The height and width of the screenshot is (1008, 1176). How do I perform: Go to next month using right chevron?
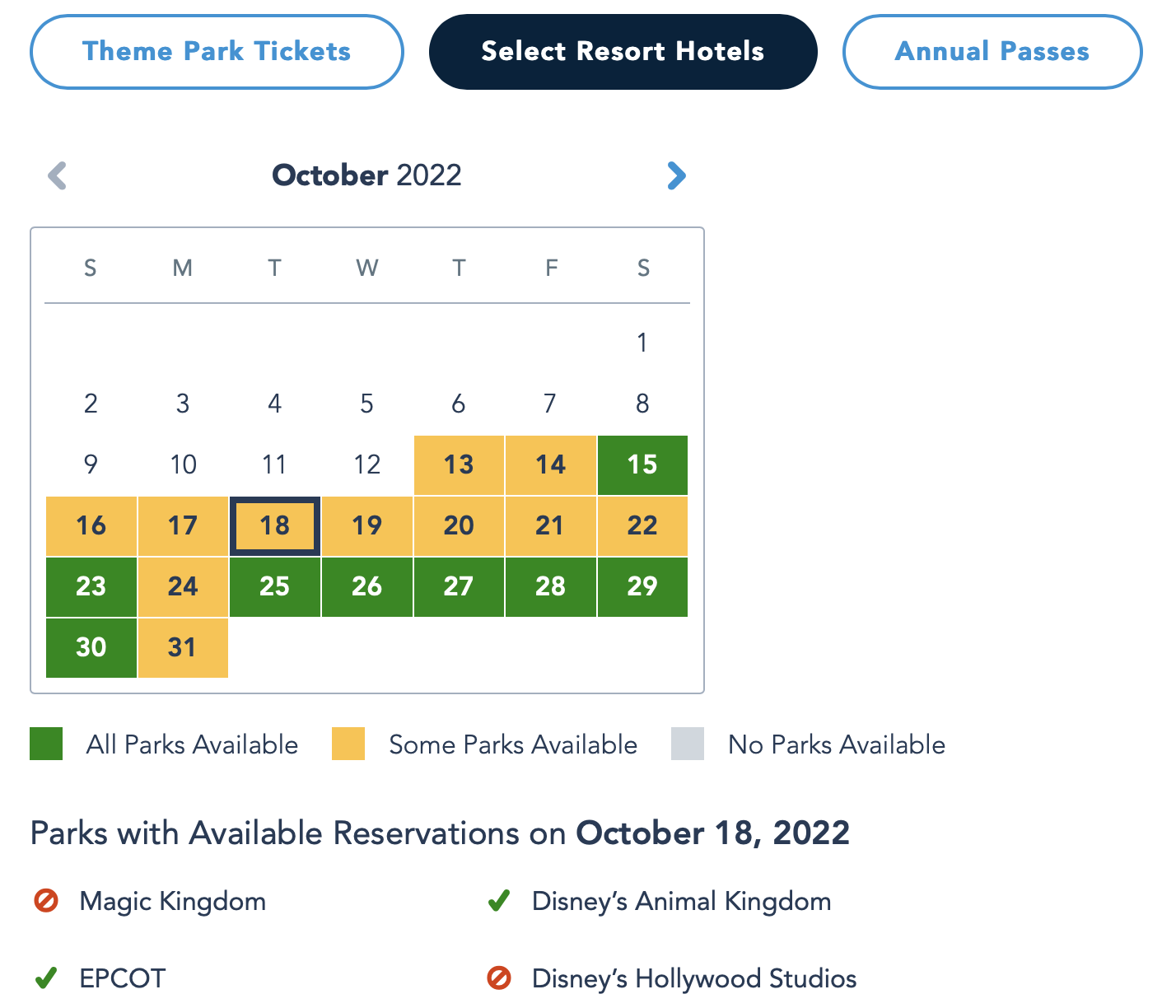676,175
